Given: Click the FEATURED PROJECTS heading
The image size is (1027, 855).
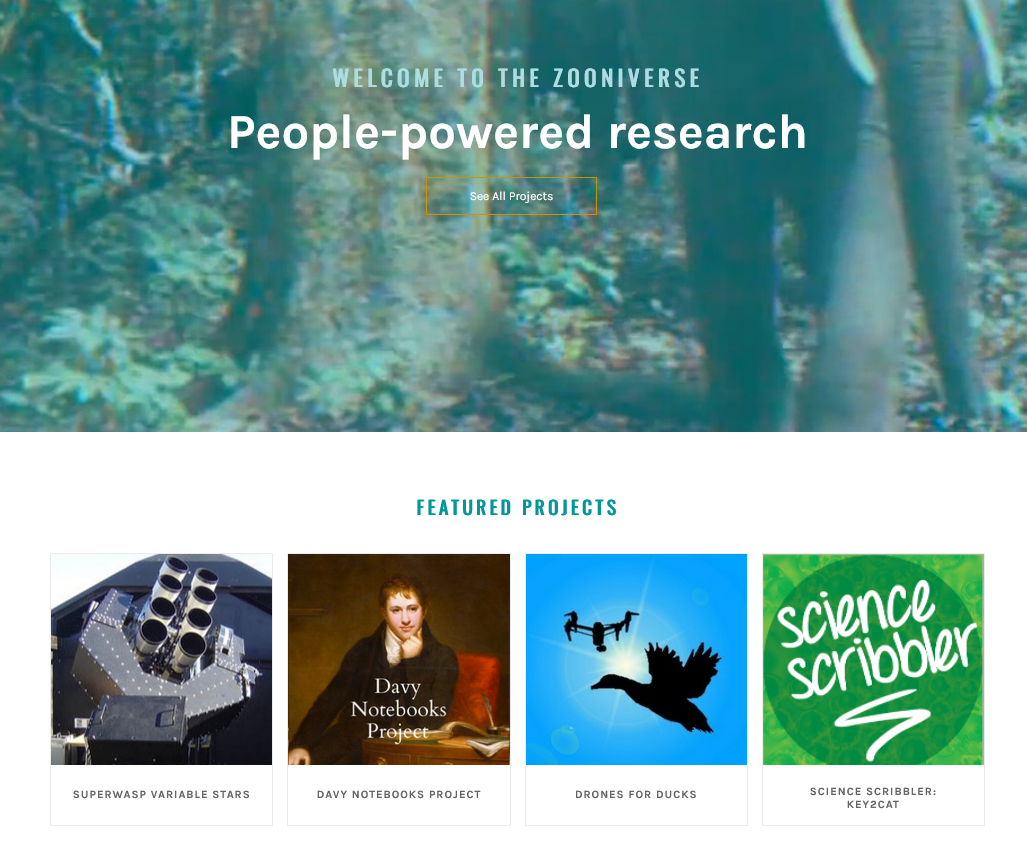Looking at the screenshot, I should [517, 507].
